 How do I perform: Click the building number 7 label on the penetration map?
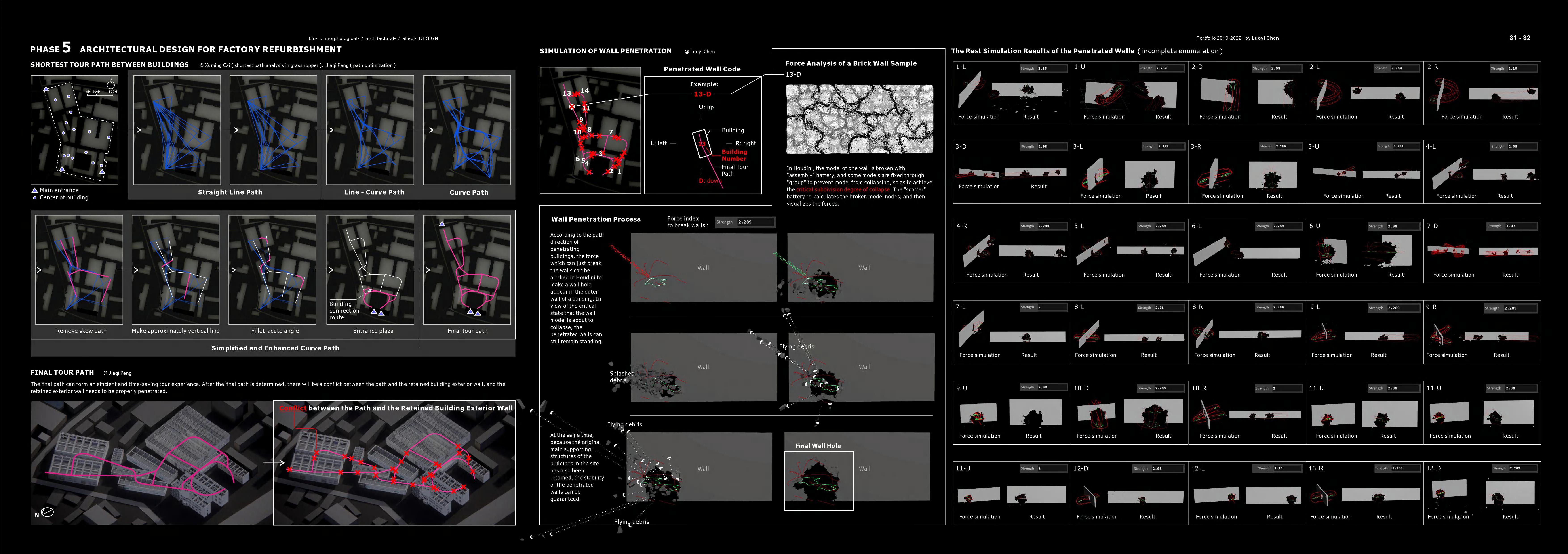(x=611, y=132)
